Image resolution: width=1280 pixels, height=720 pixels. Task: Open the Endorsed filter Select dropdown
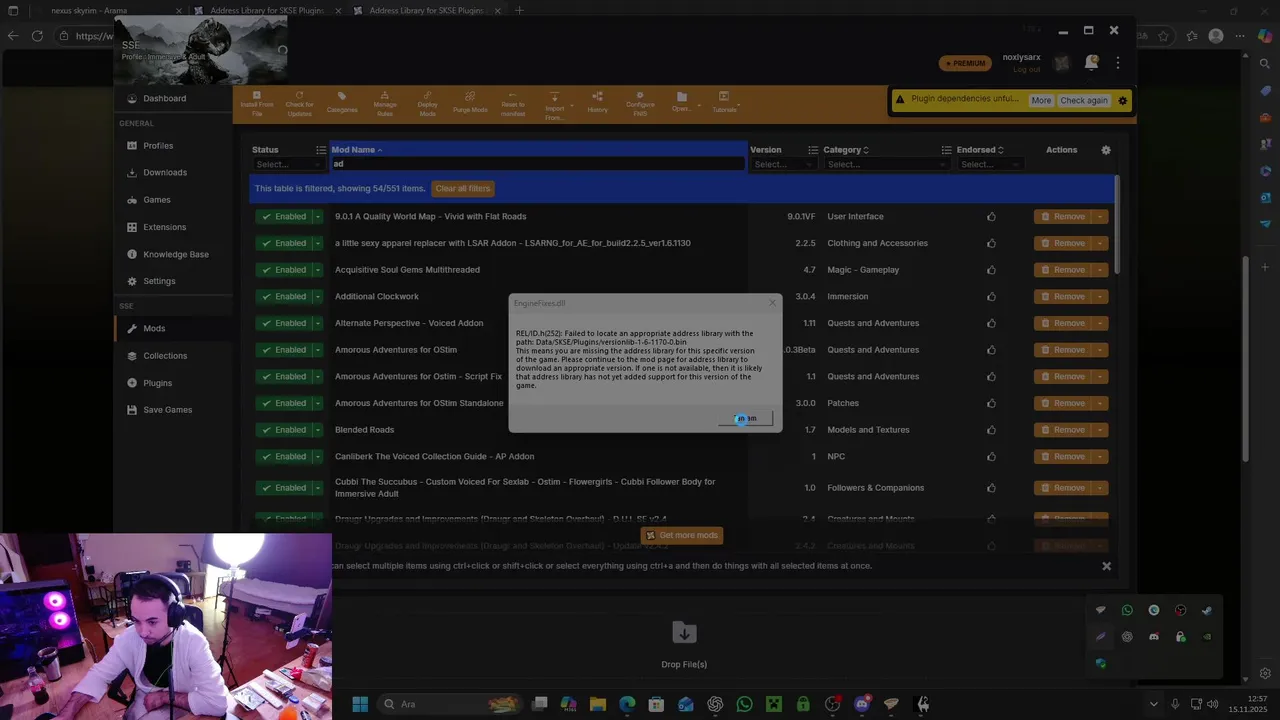989,164
